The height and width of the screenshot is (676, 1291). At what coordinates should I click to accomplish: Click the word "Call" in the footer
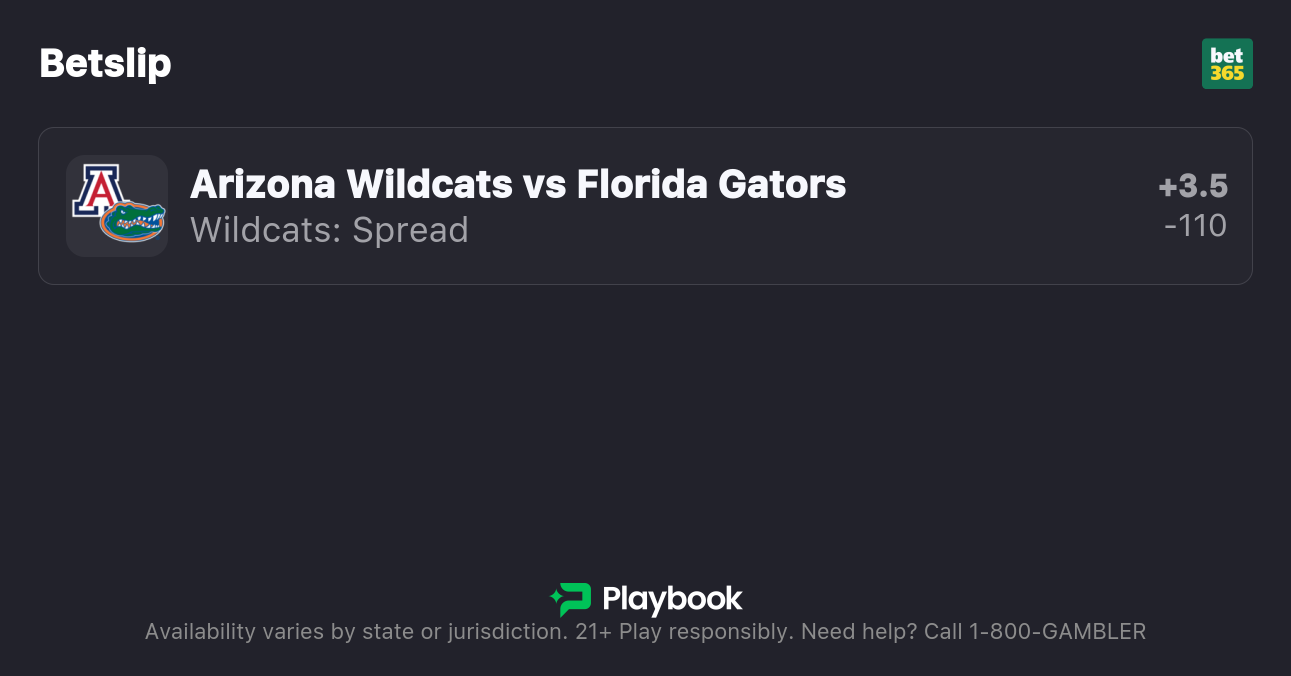click(942, 632)
